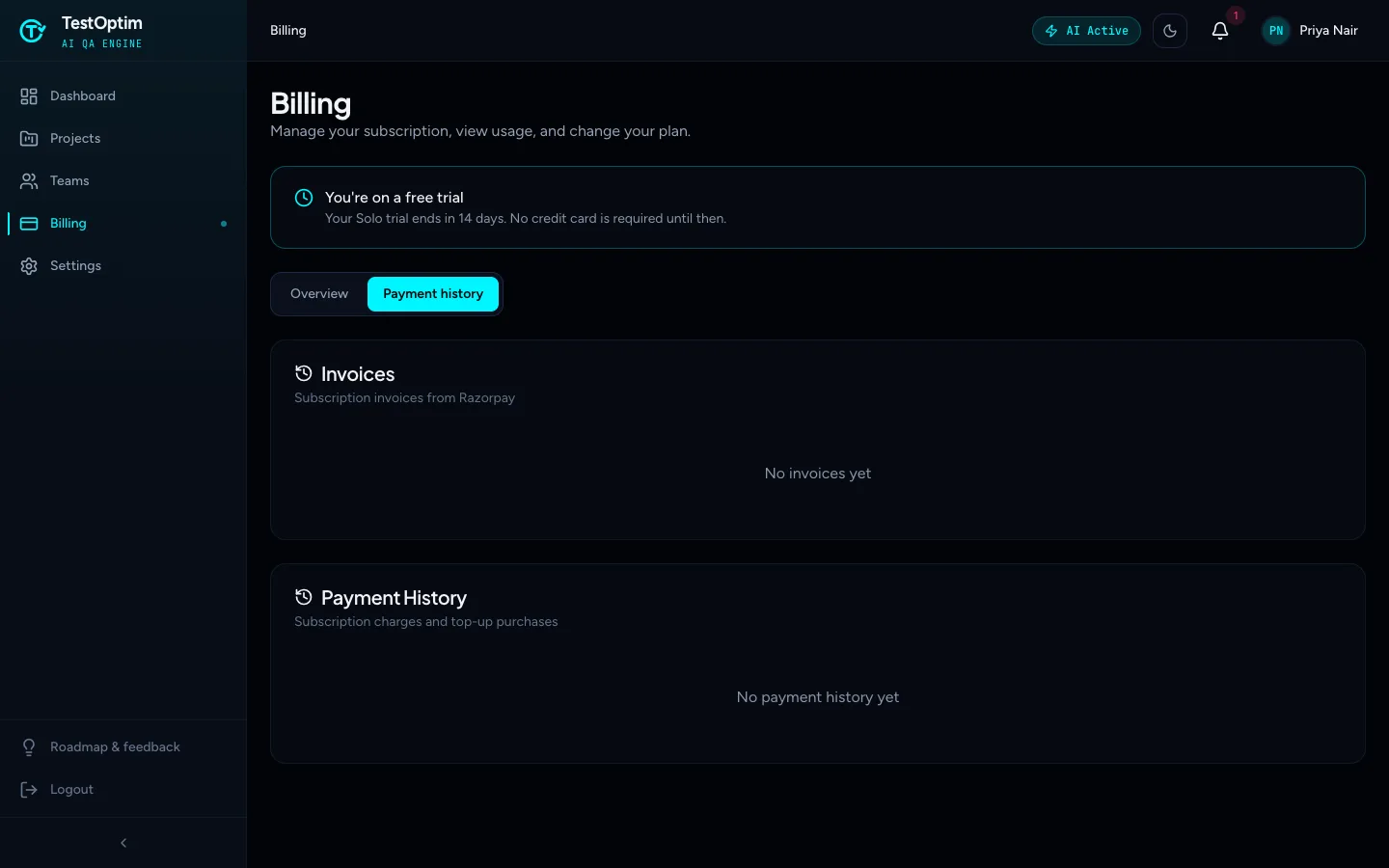
Task: Click the Dashboard sidebar label
Action: 83,96
